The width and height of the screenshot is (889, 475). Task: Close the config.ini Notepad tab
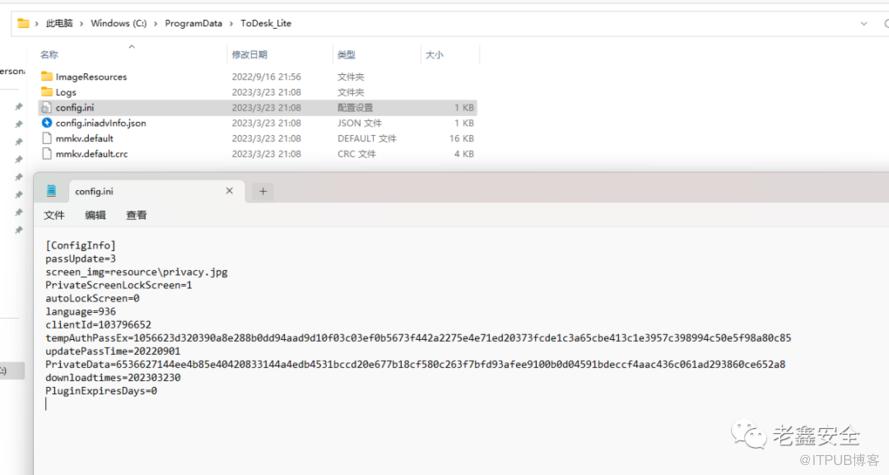point(229,191)
